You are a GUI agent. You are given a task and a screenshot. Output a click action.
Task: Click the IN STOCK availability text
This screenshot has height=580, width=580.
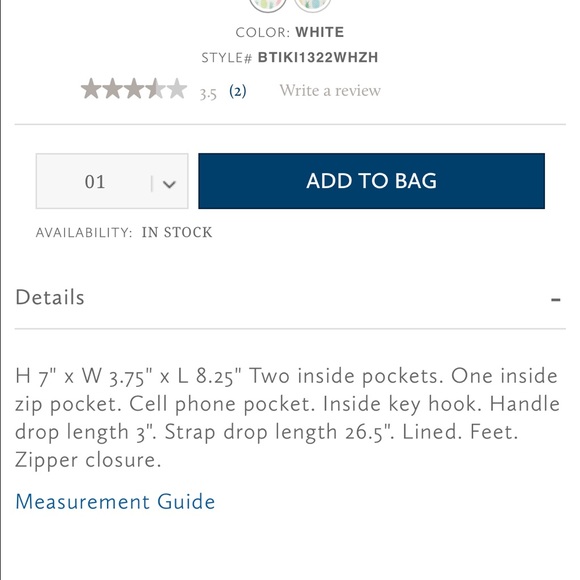coord(177,232)
